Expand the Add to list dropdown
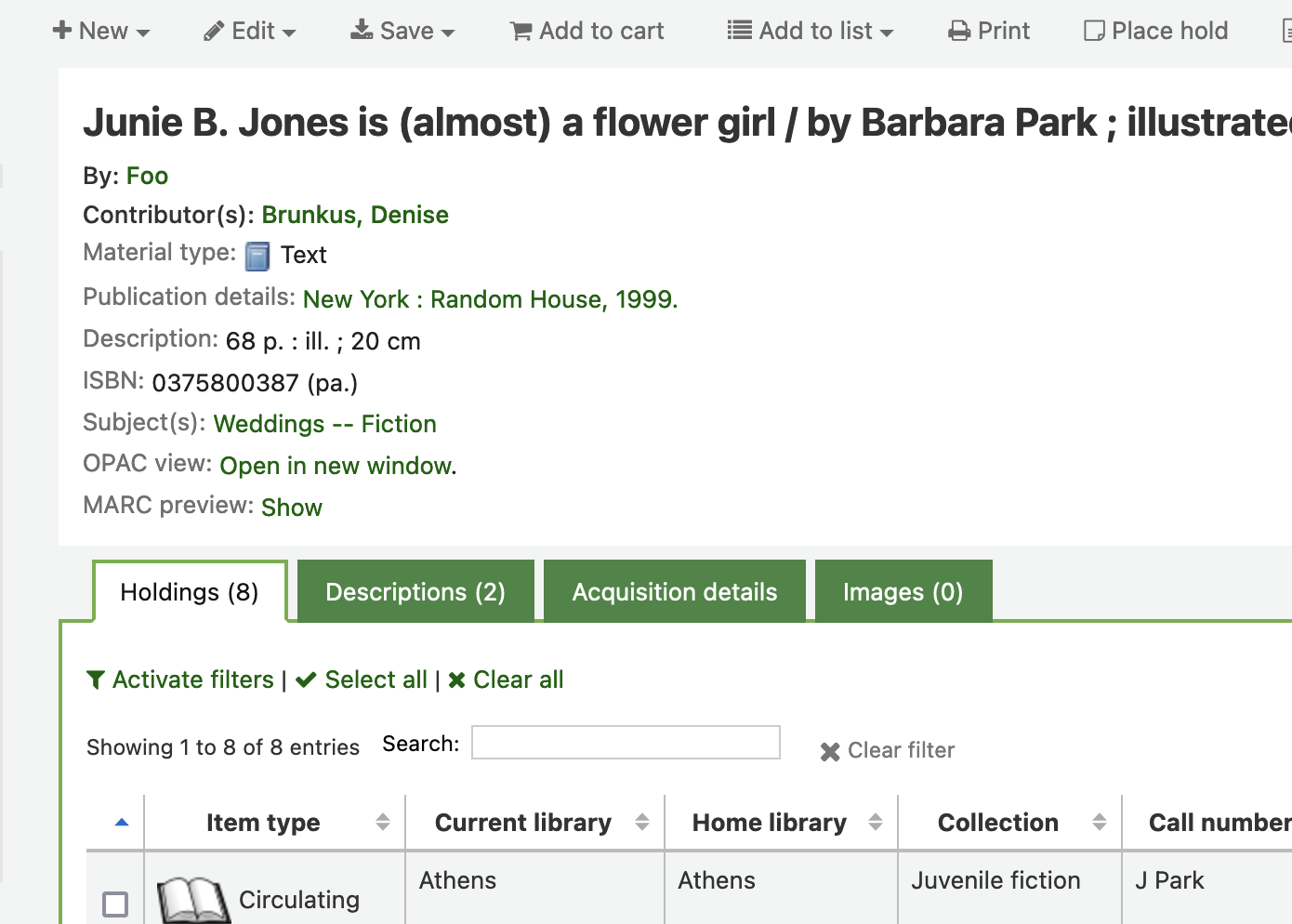Viewport: 1292px width, 924px height. [811, 32]
